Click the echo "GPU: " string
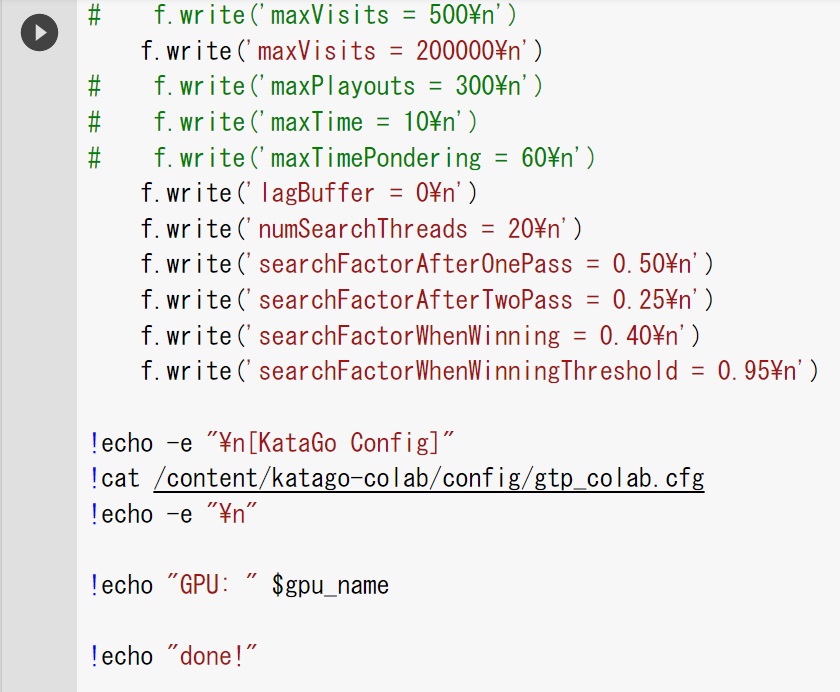 pos(212,585)
